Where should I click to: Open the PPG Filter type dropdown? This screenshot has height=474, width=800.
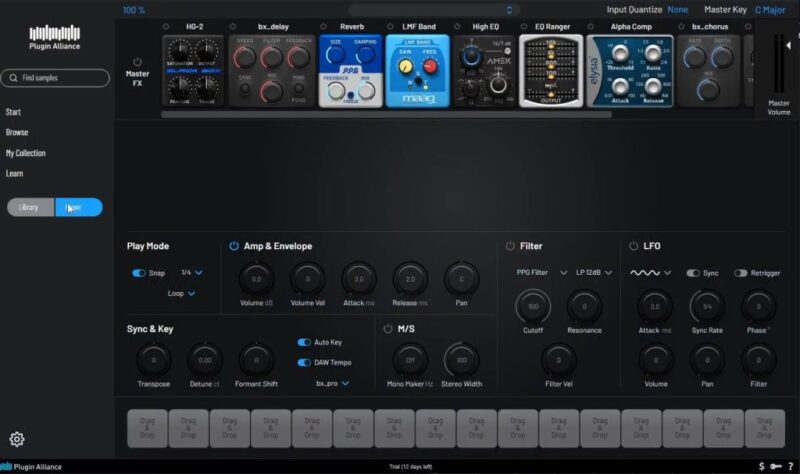pyautogui.click(x=539, y=272)
